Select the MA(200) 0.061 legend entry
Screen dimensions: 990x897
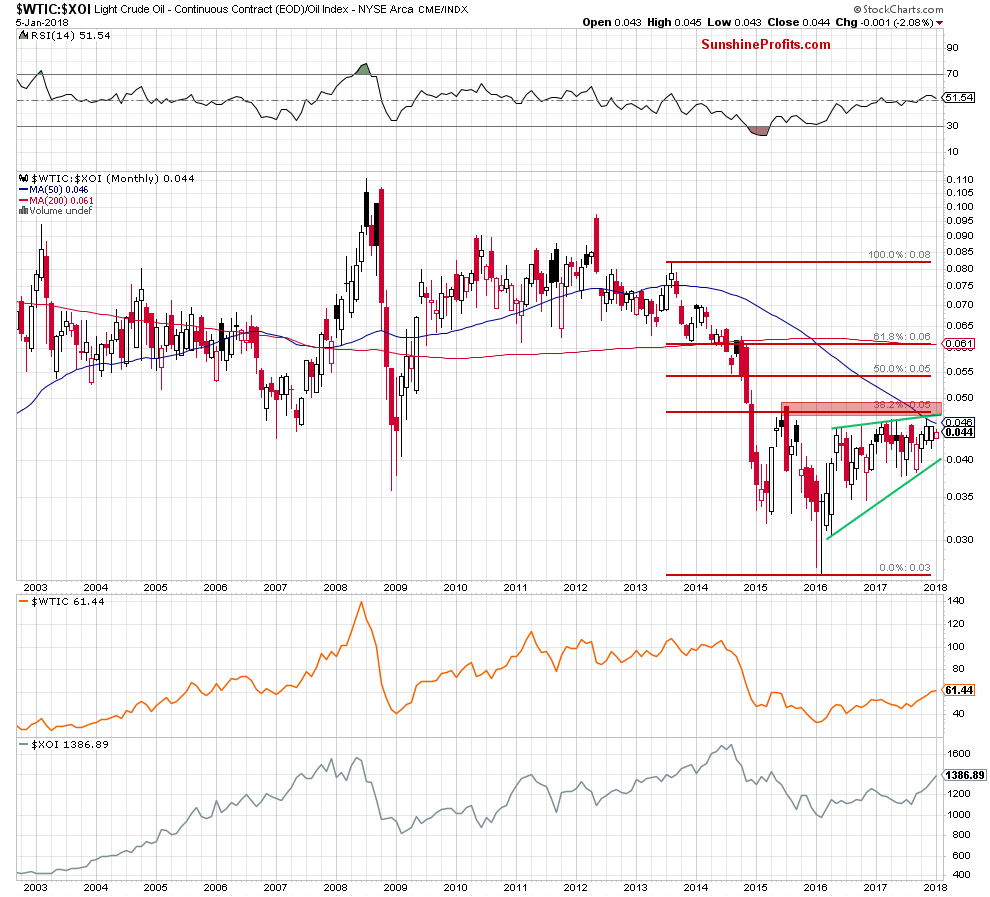(56, 201)
